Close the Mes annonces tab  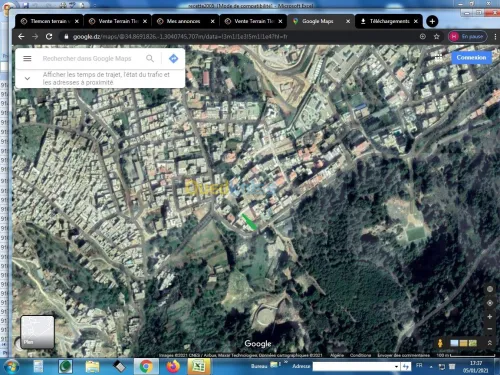click(213, 21)
